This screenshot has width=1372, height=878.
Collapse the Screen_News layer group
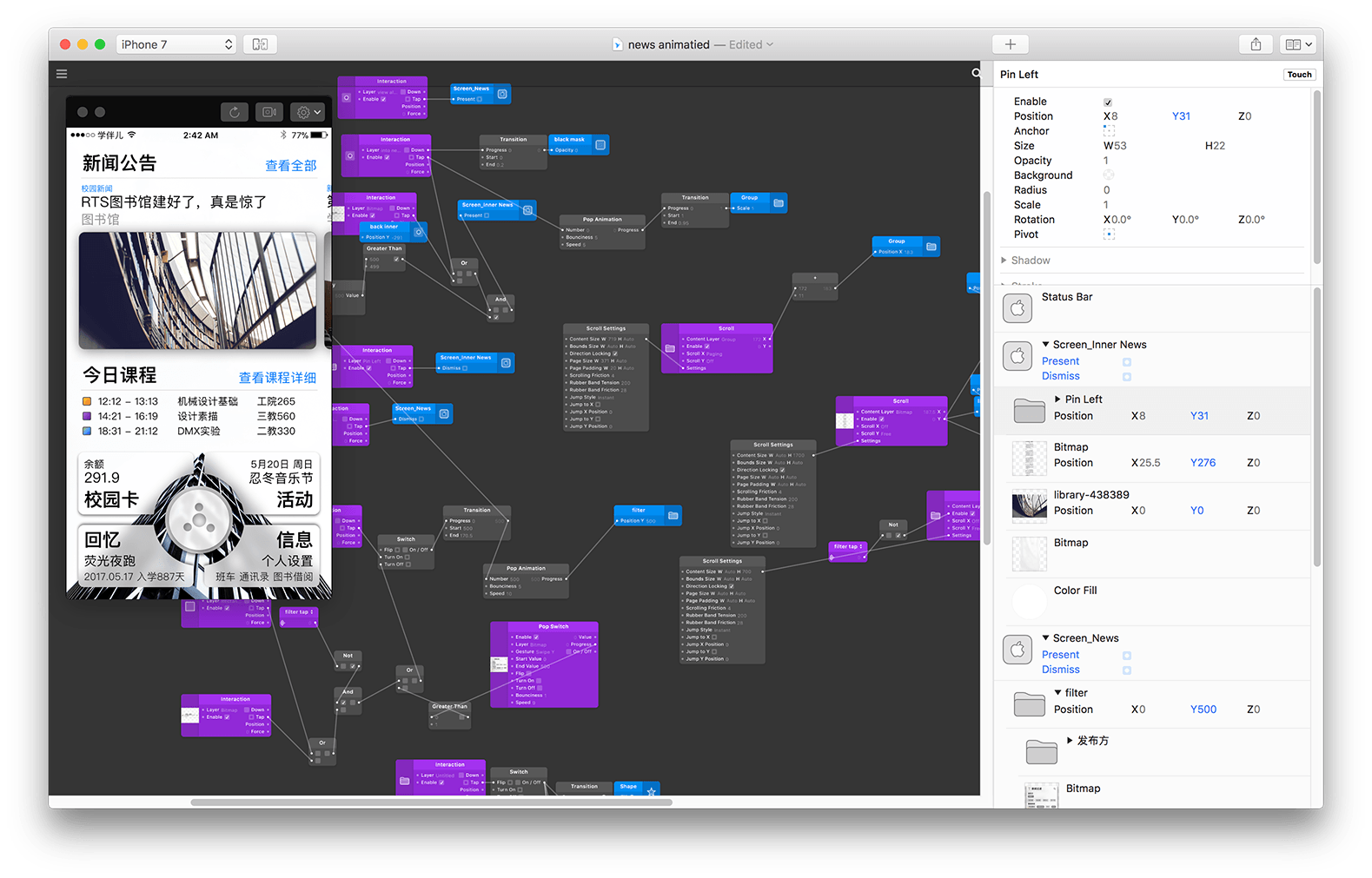click(1045, 638)
